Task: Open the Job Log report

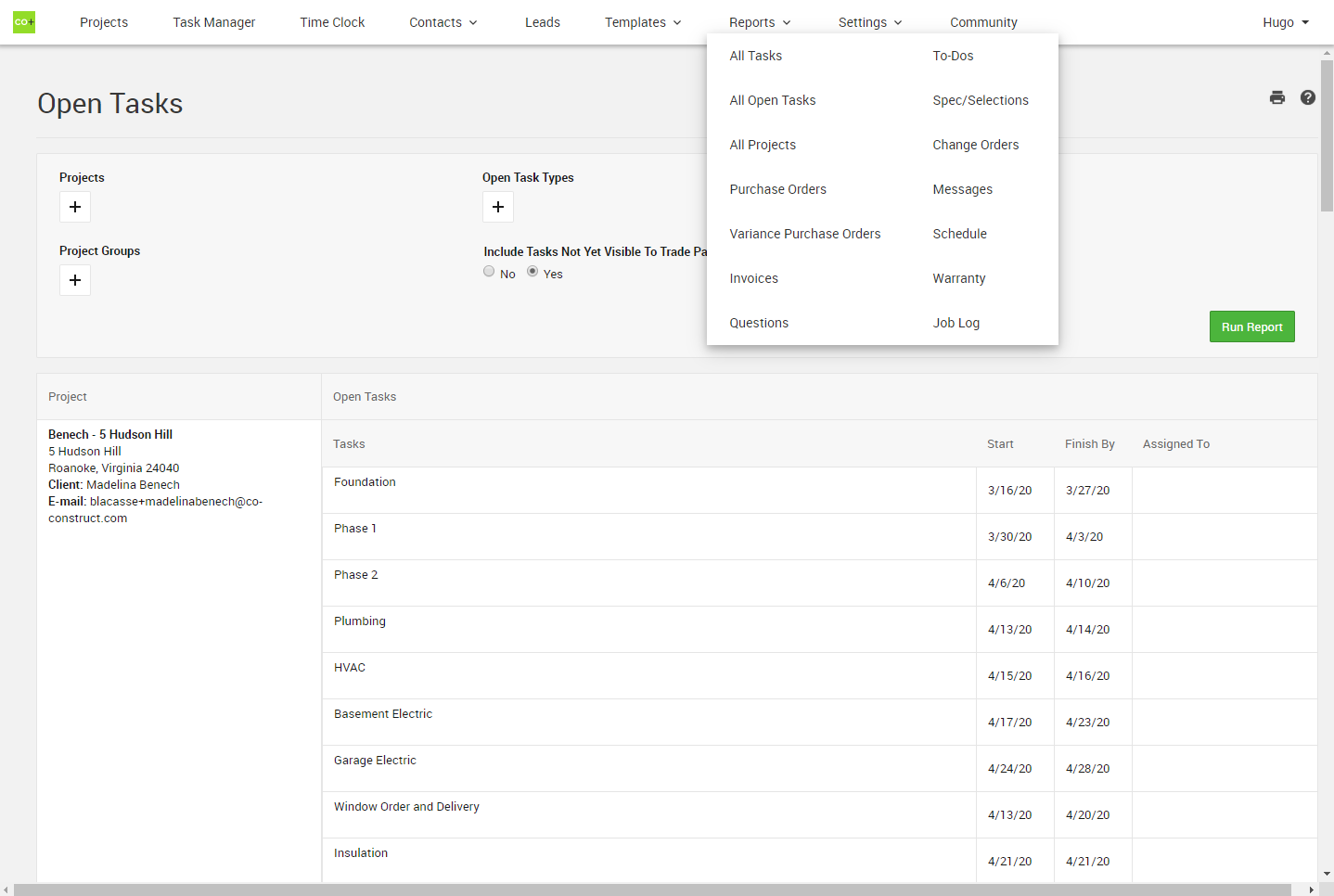Action: pyautogui.click(x=956, y=323)
